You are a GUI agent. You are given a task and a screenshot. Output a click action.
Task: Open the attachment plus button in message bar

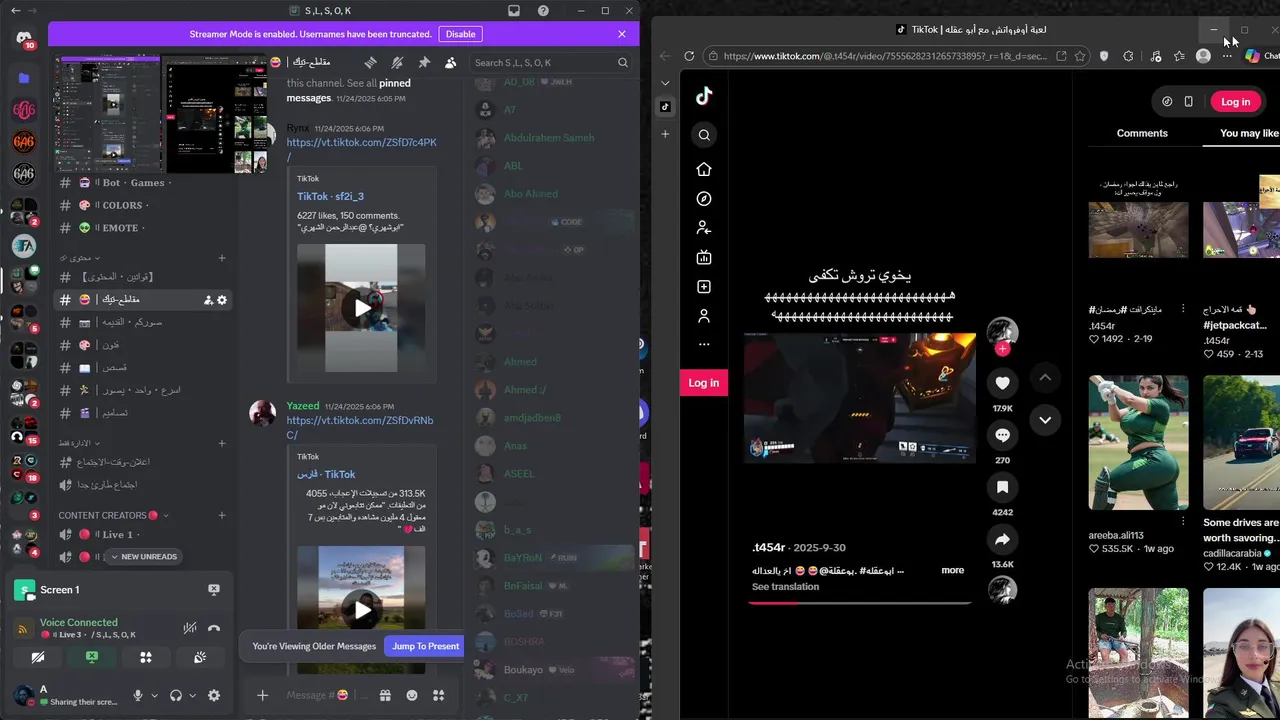(x=262, y=695)
